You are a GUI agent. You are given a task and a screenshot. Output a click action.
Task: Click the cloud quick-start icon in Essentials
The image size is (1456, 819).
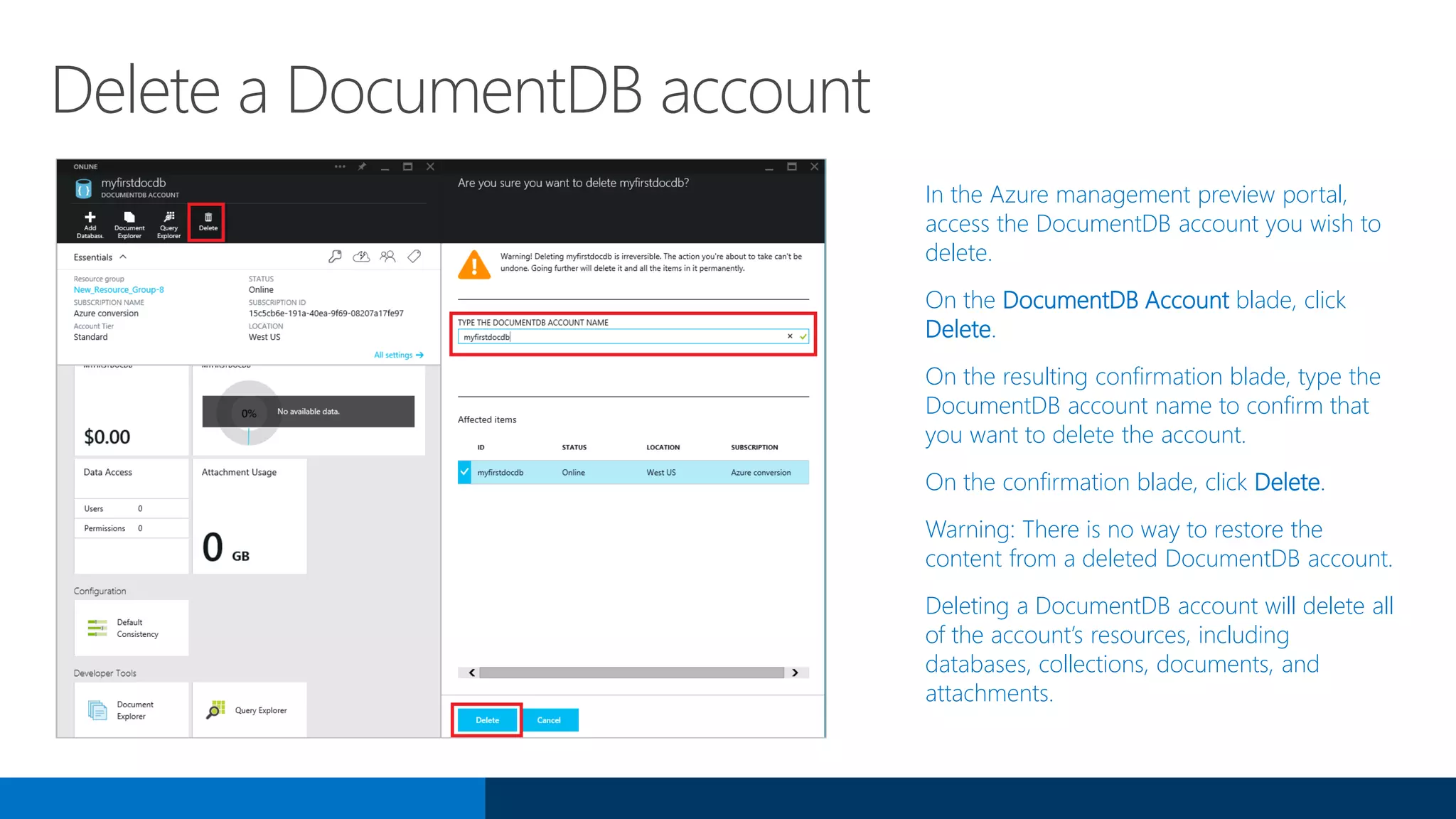pyautogui.click(x=361, y=257)
